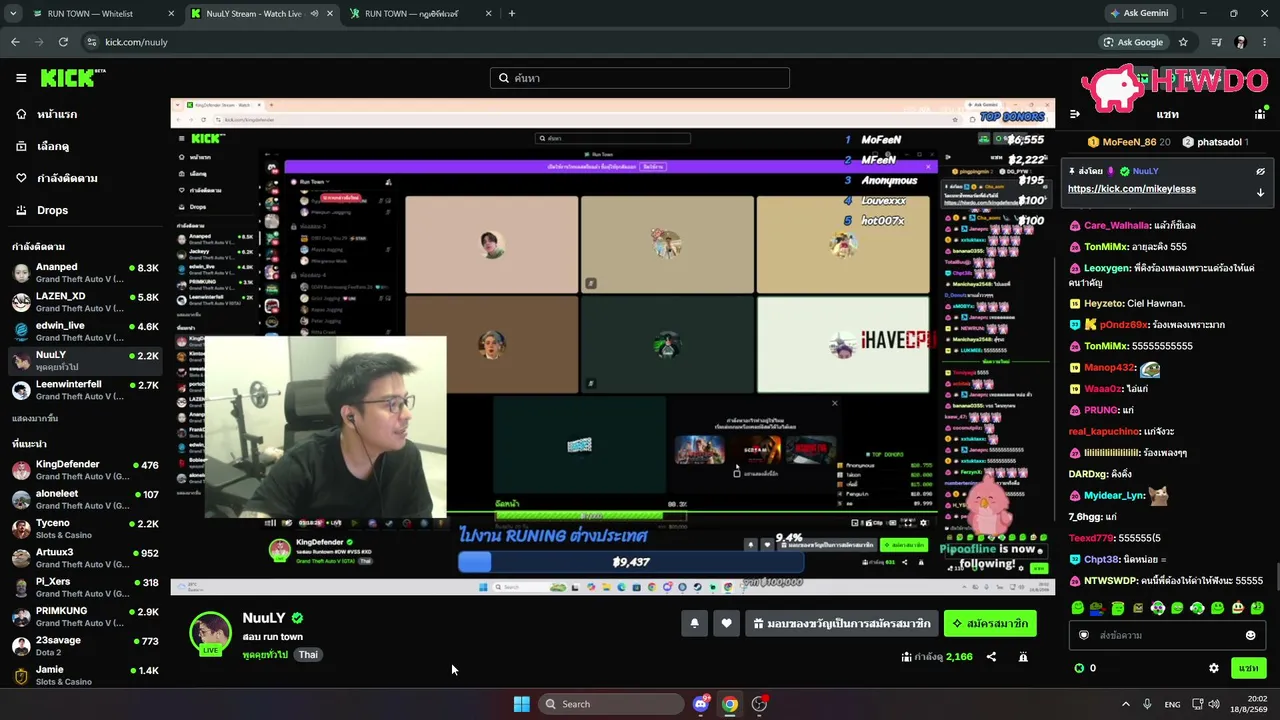Click the gift subscriptions button

click(842, 623)
